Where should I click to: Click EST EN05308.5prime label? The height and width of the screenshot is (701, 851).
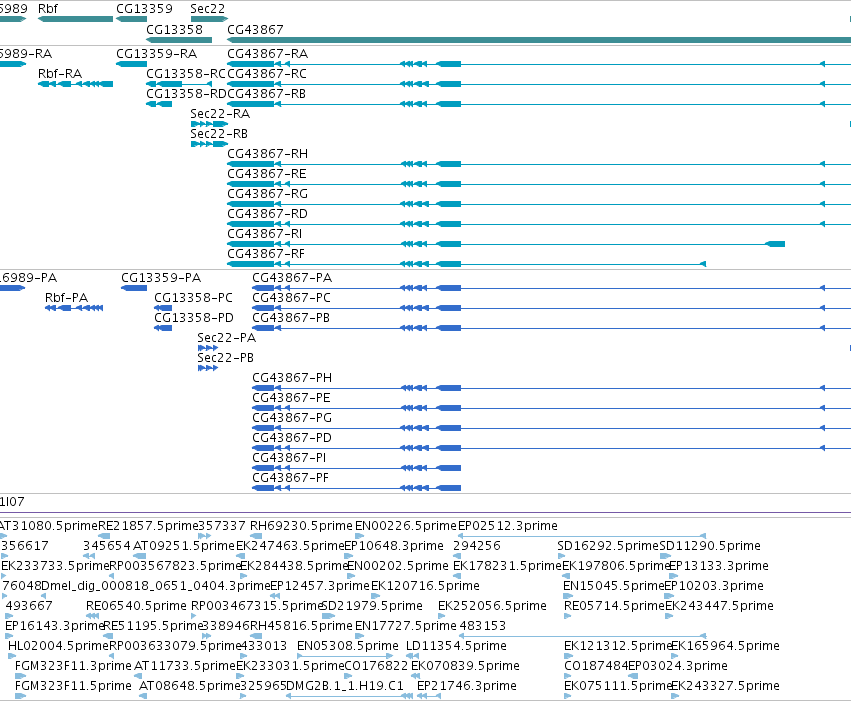[x=348, y=646]
